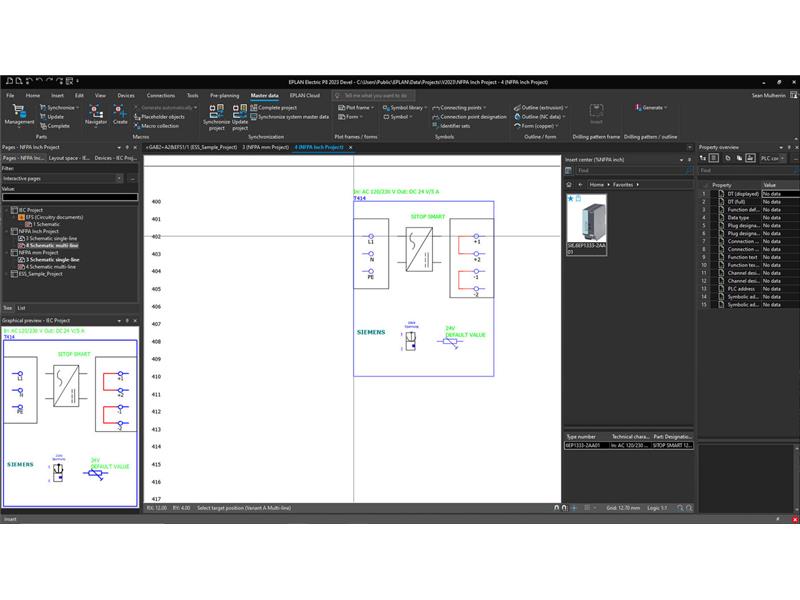Viewport: 800px width, 600px height.
Task: Click the first Property overview toolbar icon
Action: click(x=703, y=158)
